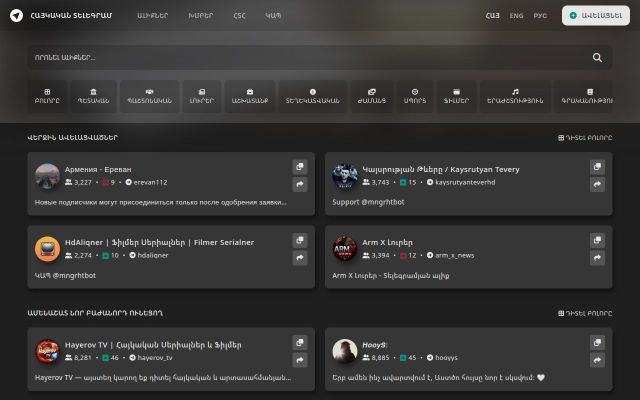Select the ԵՐԱԺՇՏՈՒԹՅՈՒՆ category tab
Viewport: 640px width, 400px height.
point(515,96)
